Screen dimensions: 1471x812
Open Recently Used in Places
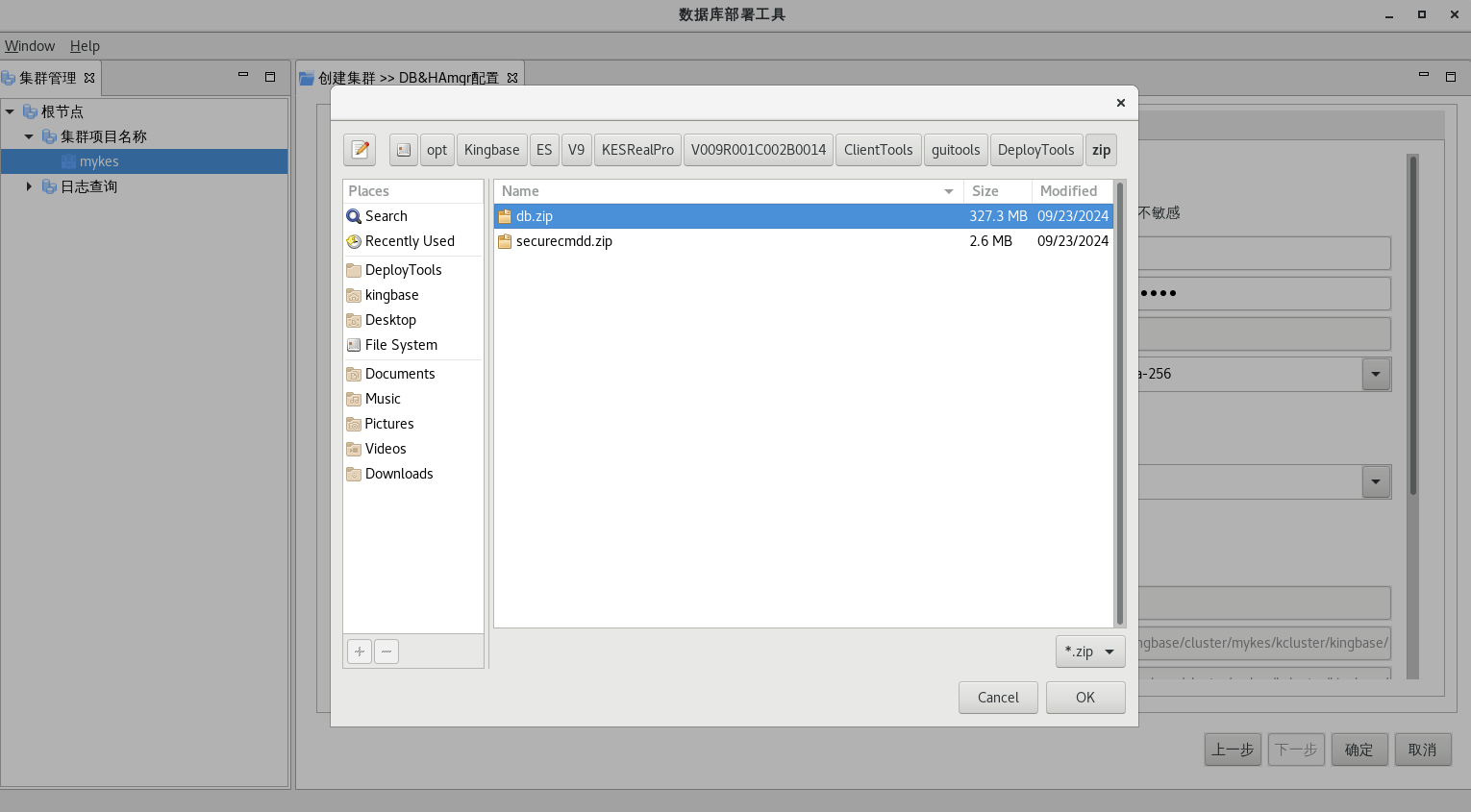tap(409, 241)
